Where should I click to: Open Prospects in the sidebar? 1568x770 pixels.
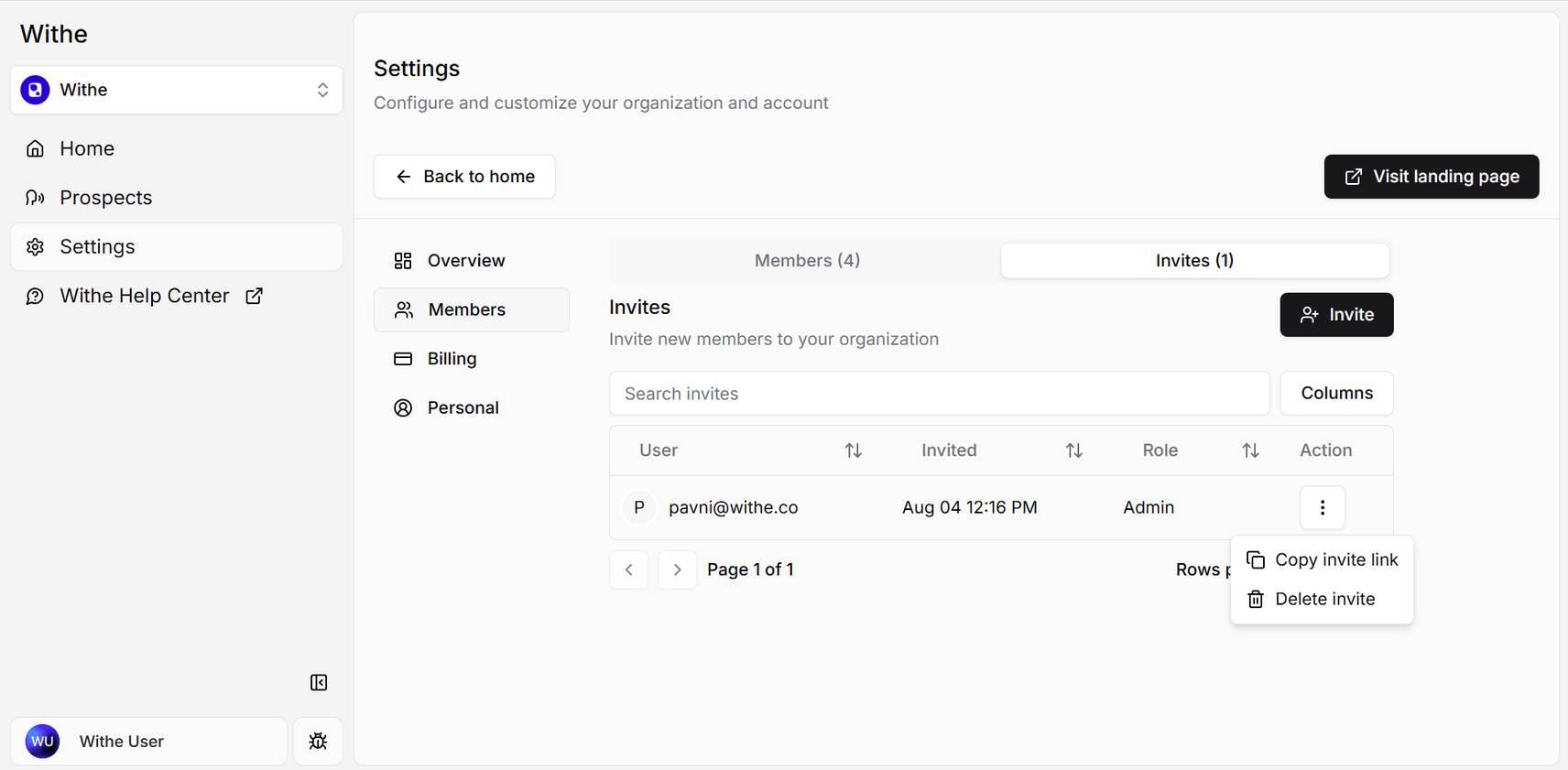click(x=177, y=198)
